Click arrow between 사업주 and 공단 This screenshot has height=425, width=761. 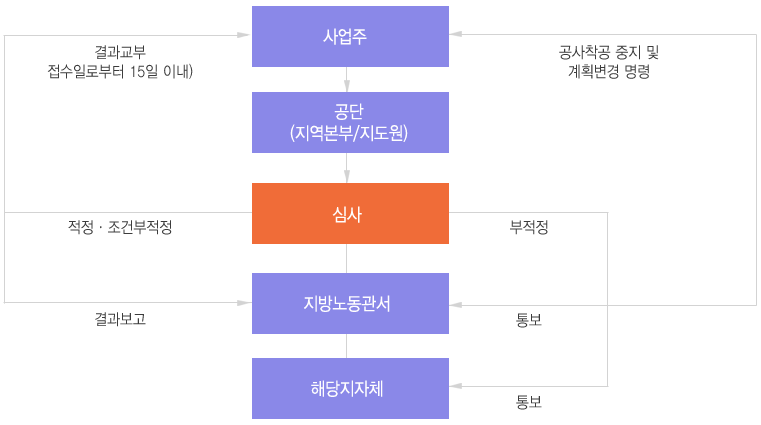347,80
